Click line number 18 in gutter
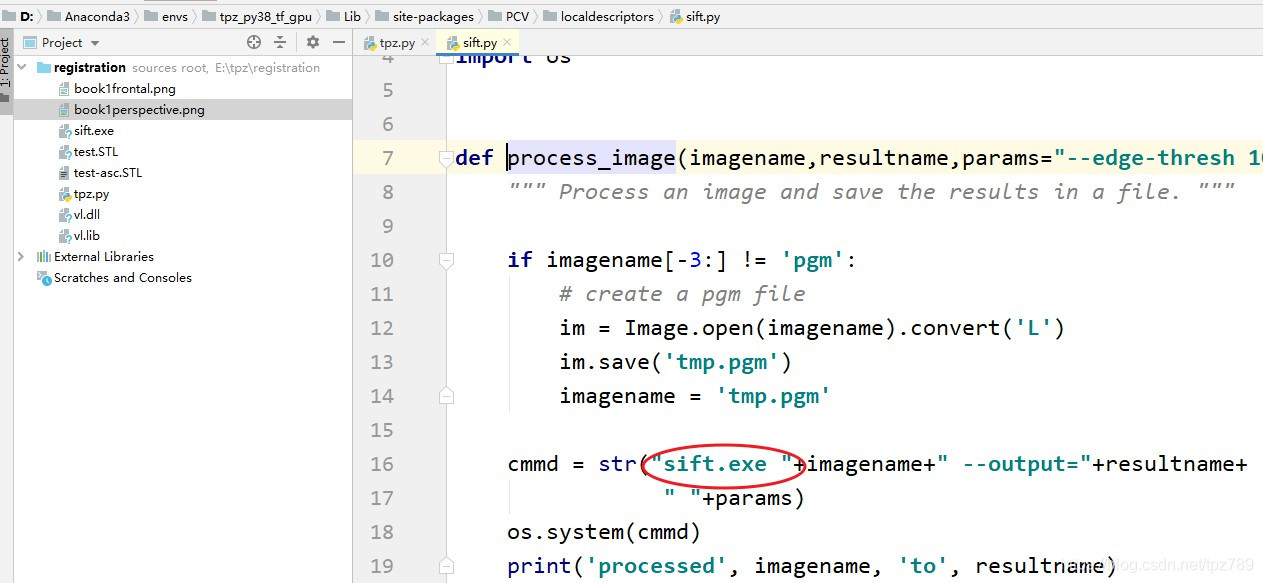This screenshot has width=1263, height=583. pyautogui.click(x=382, y=532)
